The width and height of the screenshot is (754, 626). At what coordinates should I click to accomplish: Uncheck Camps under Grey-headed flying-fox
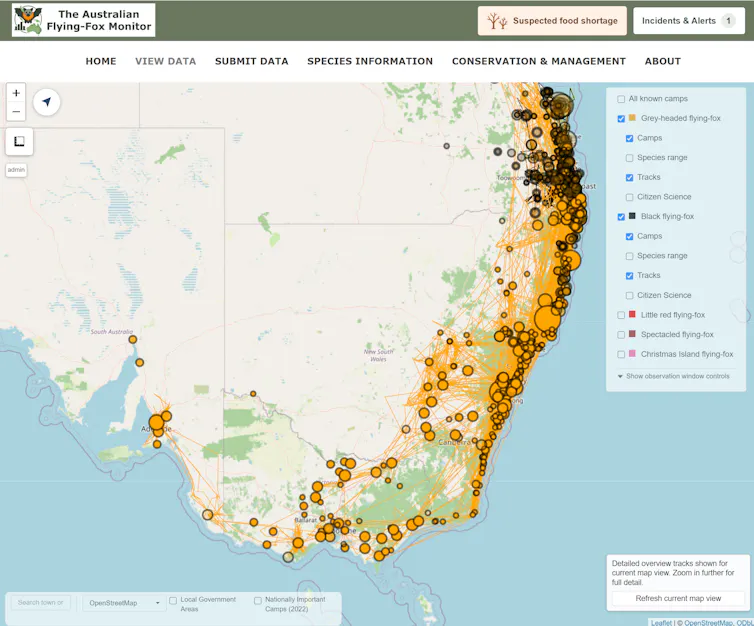coord(629,138)
